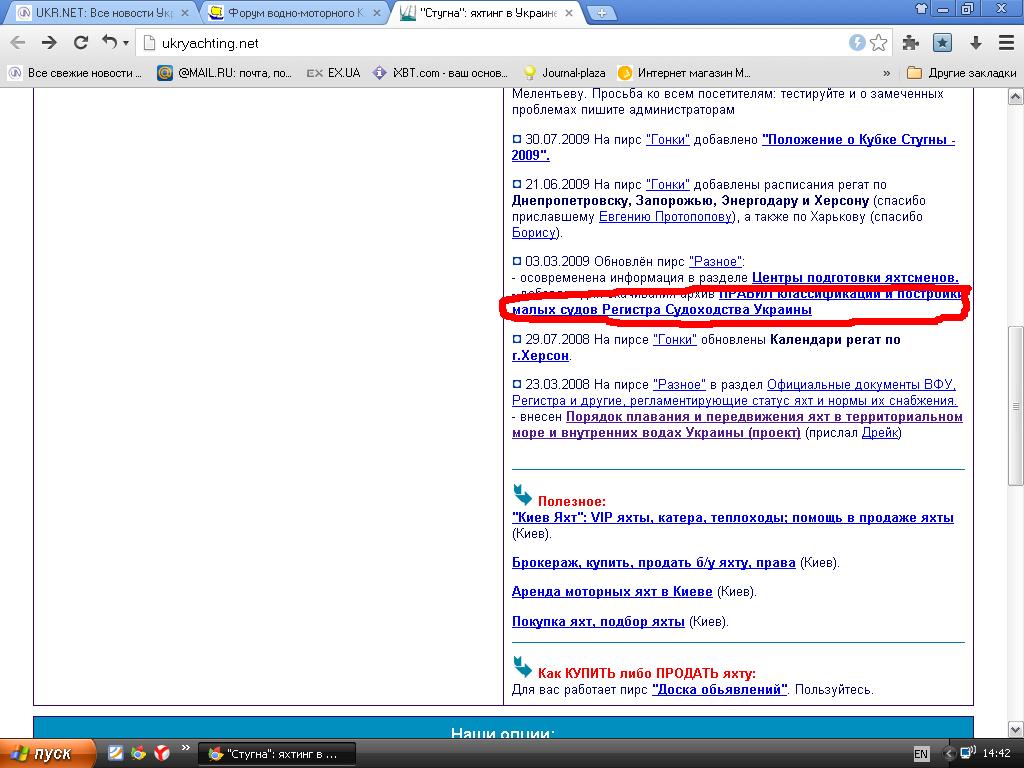Open the Windows "пуск" Start button
This screenshot has height=768, width=1024.
(x=48, y=753)
